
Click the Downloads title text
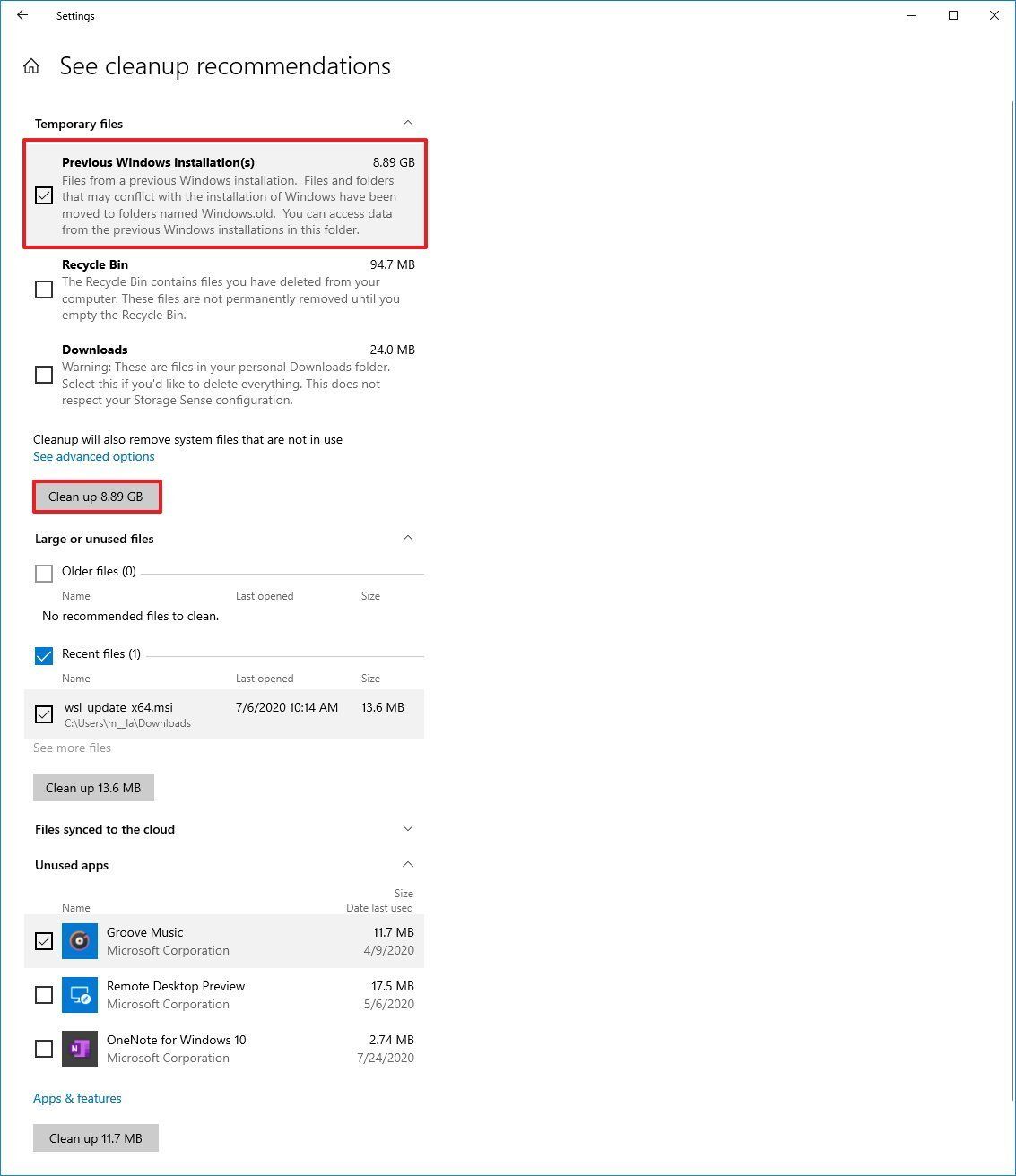pyautogui.click(x=95, y=350)
